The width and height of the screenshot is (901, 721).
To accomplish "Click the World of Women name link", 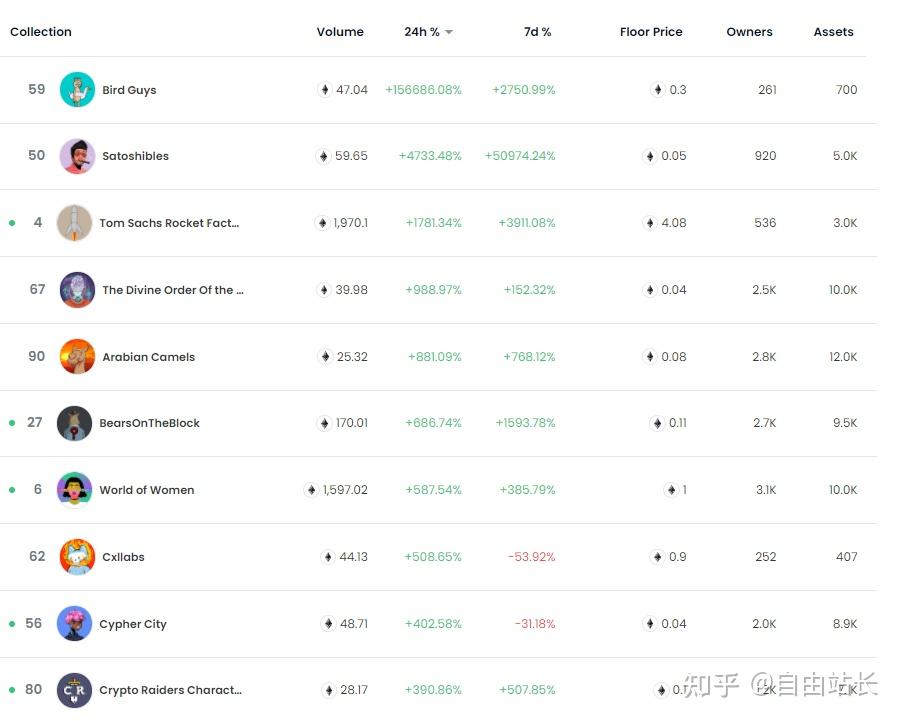I will (x=146, y=490).
